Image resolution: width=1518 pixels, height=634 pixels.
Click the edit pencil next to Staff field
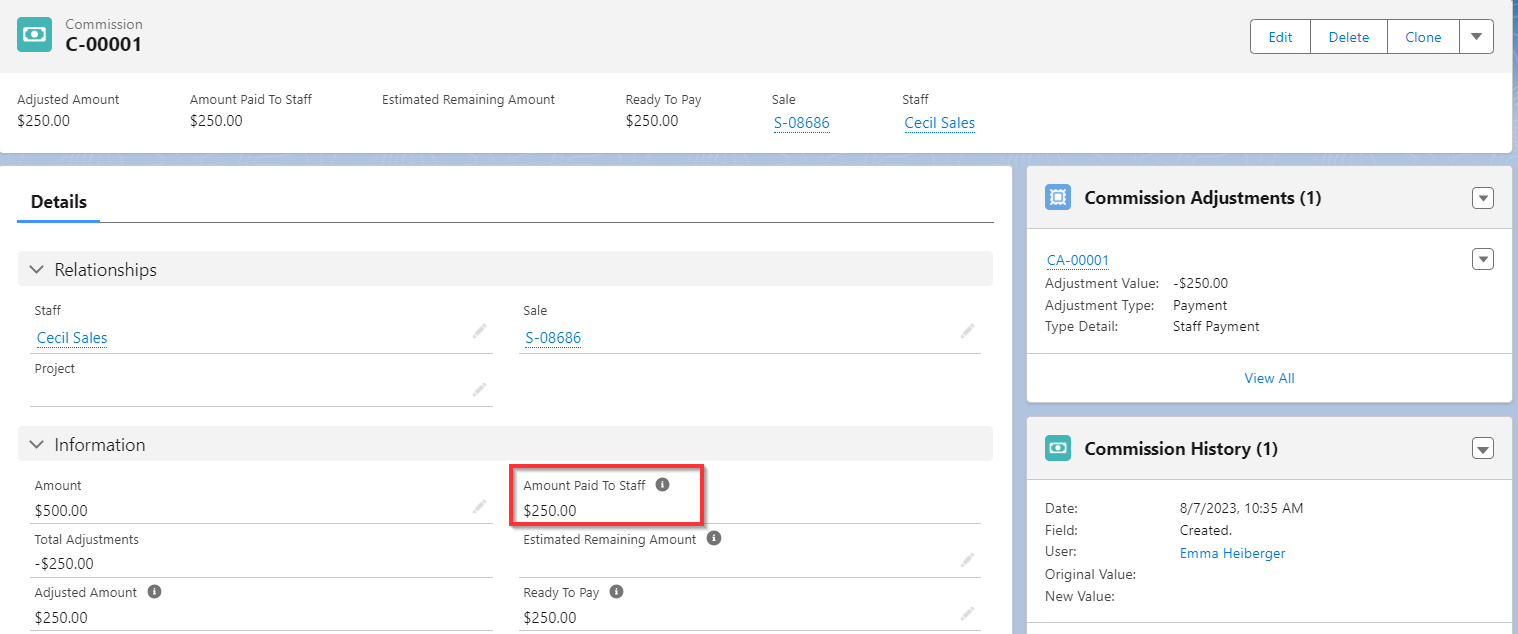point(479,331)
